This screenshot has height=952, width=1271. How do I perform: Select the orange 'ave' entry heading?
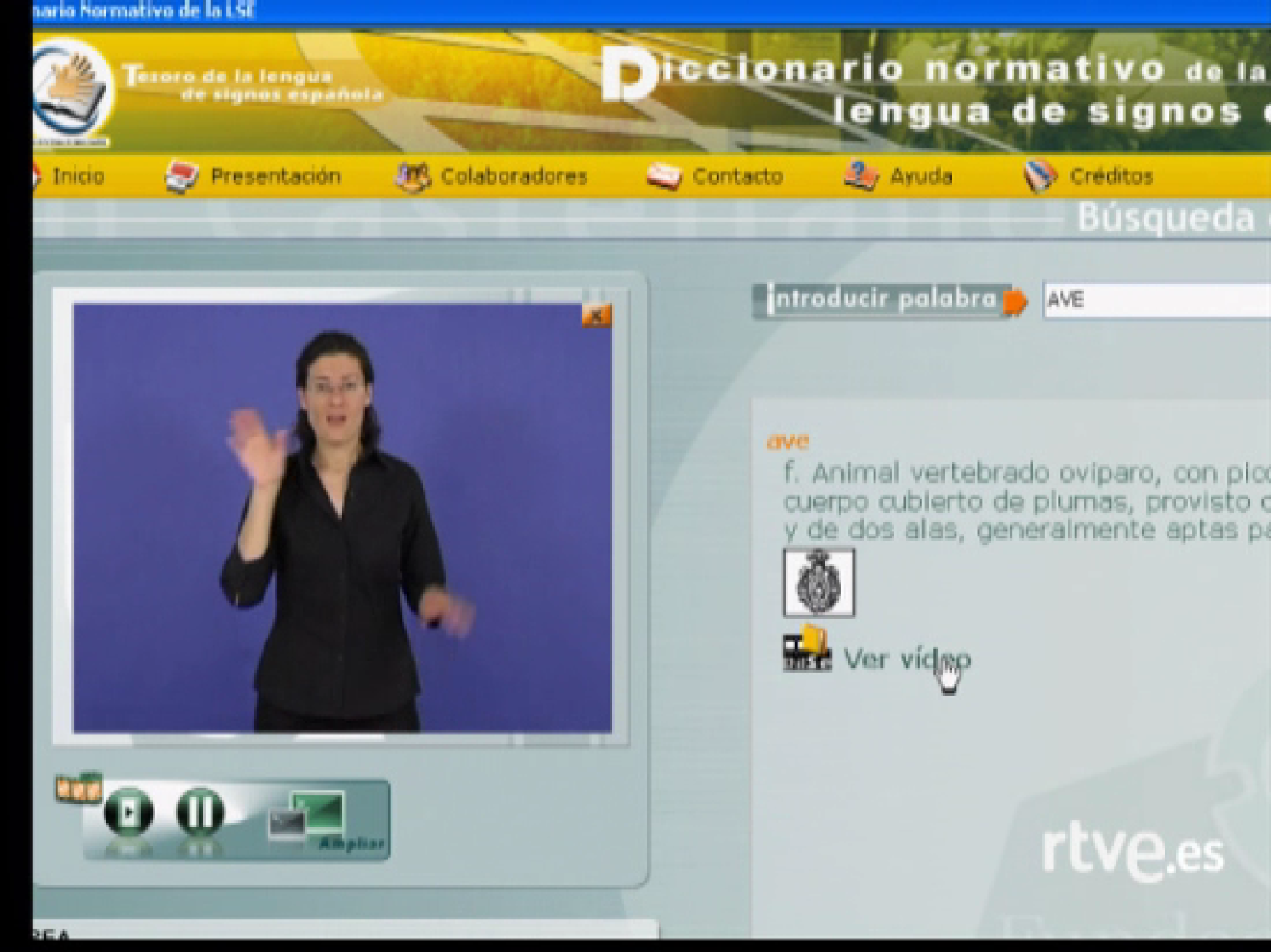coord(787,441)
